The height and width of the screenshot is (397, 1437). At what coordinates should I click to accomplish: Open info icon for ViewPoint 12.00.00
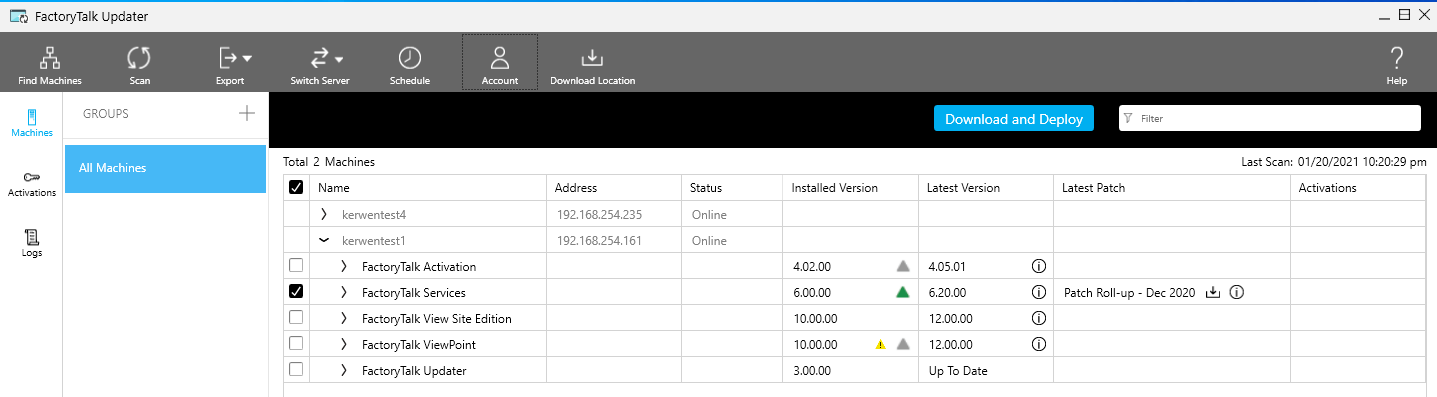1038,344
